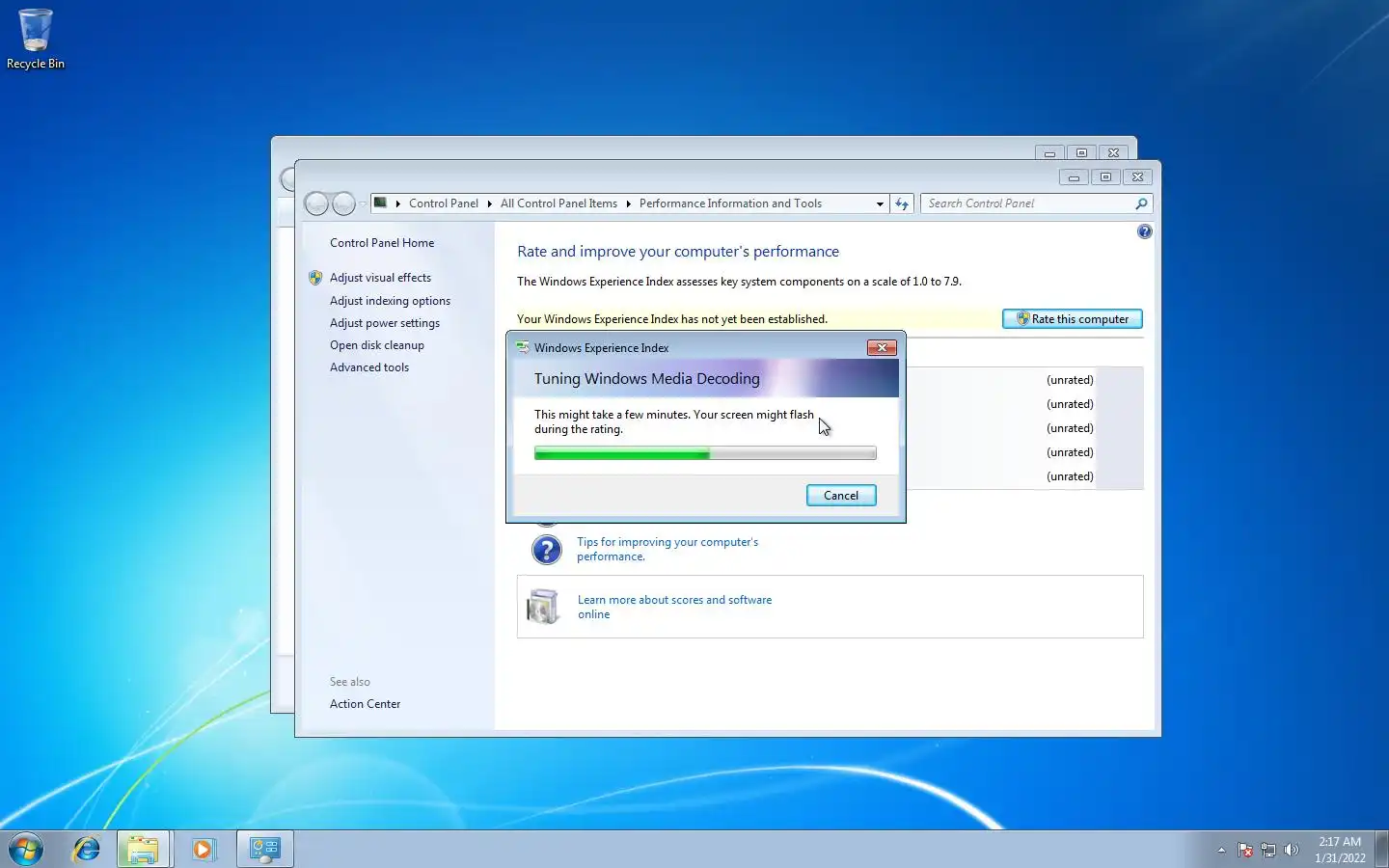
Task: Click the Tuning Windows Media Decoding heading
Action: (x=647, y=379)
